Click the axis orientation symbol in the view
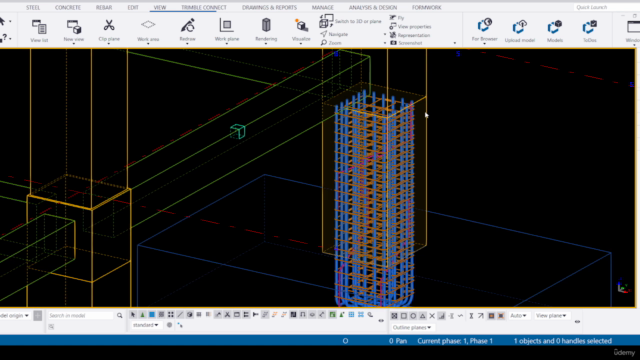640x360 pixels. pyautogui.click(x=622, y=287)
